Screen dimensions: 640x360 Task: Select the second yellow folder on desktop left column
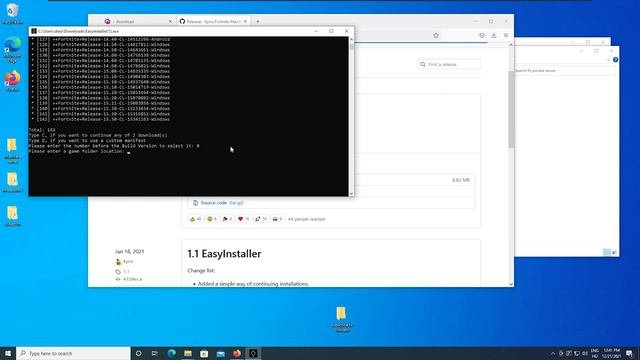(x=12, y=182)
